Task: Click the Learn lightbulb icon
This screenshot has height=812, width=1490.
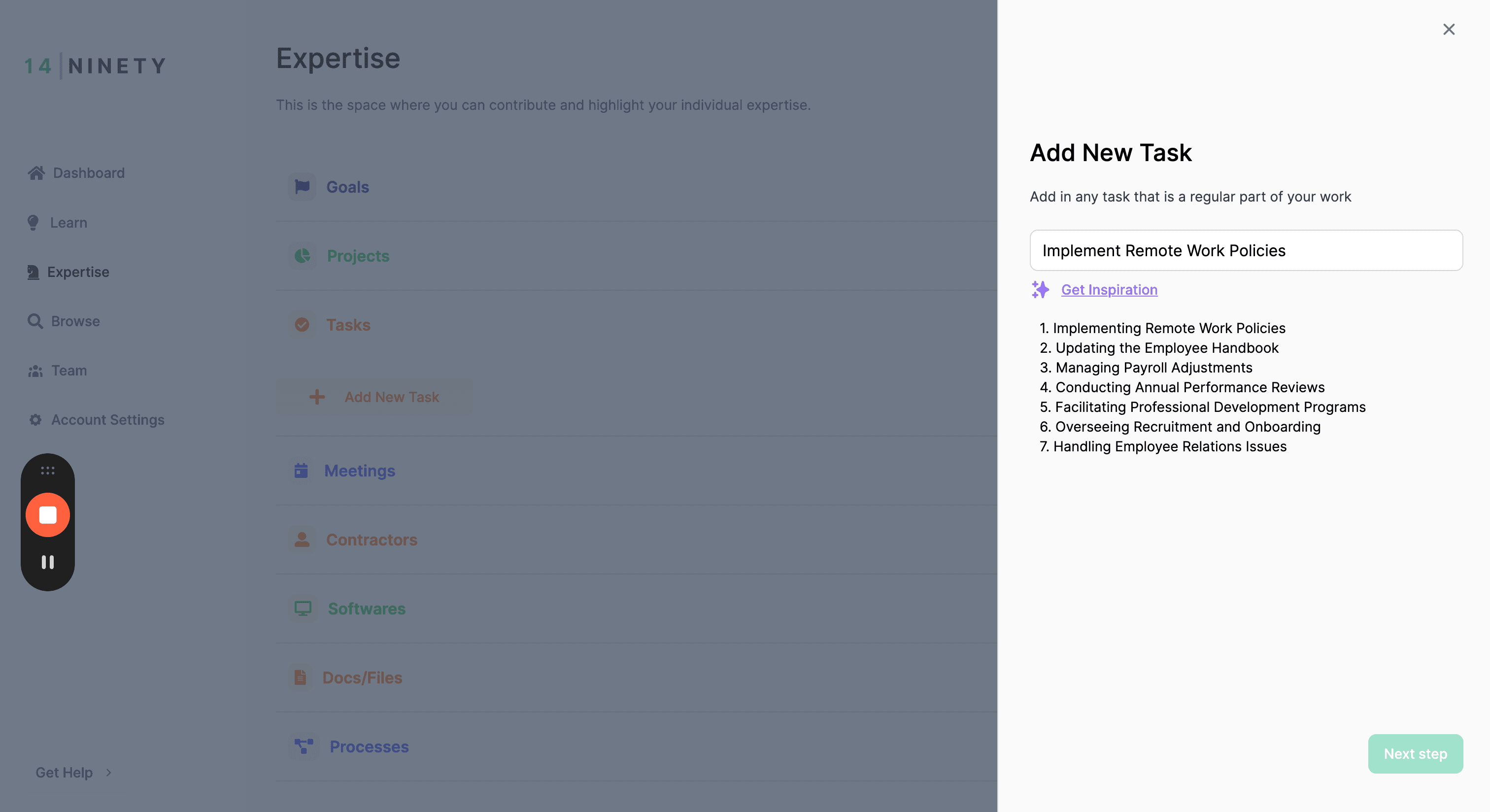Action: pos(33,223)
